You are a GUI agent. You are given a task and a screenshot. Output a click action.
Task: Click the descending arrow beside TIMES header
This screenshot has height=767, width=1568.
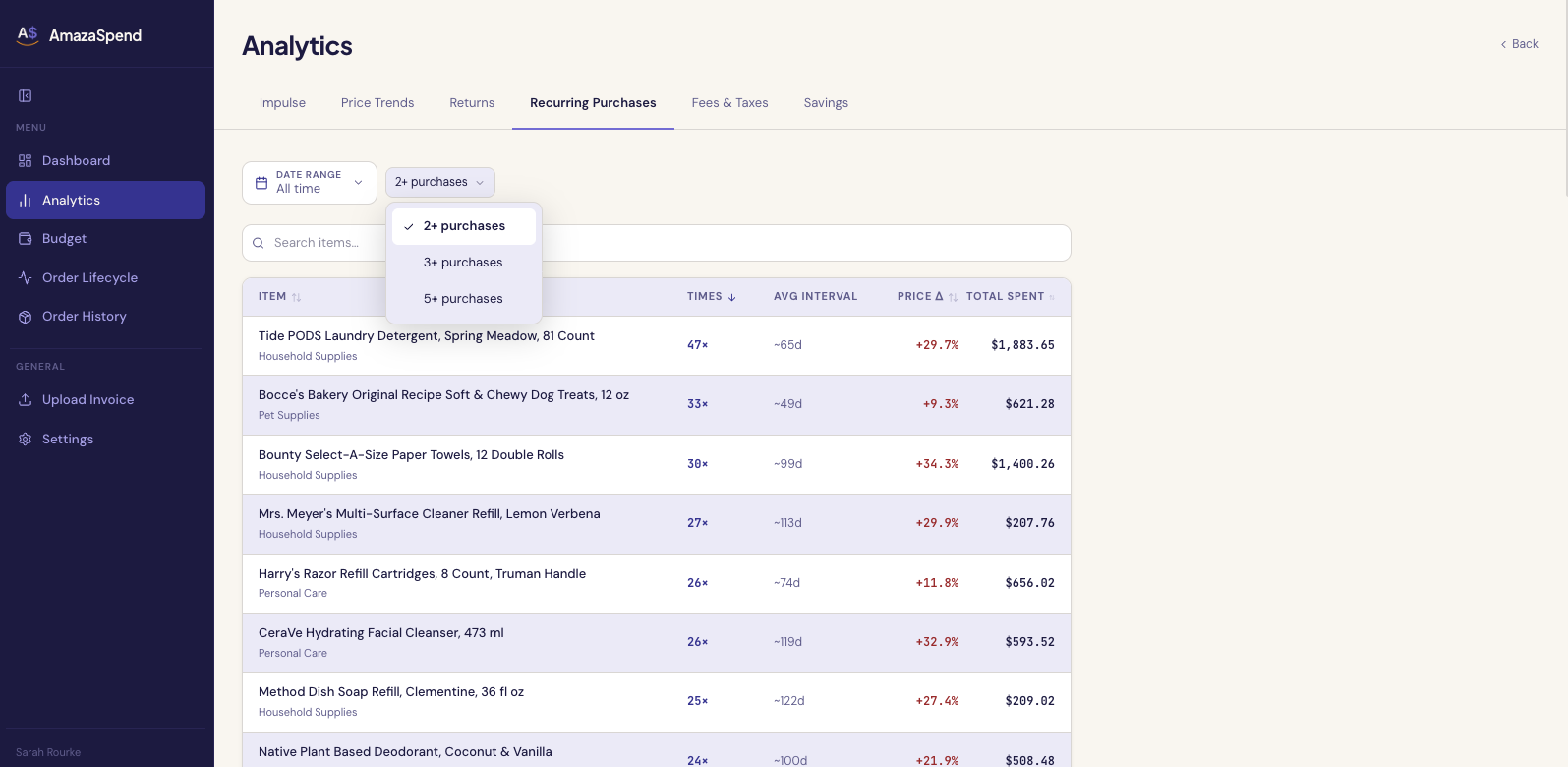[731, 297]
